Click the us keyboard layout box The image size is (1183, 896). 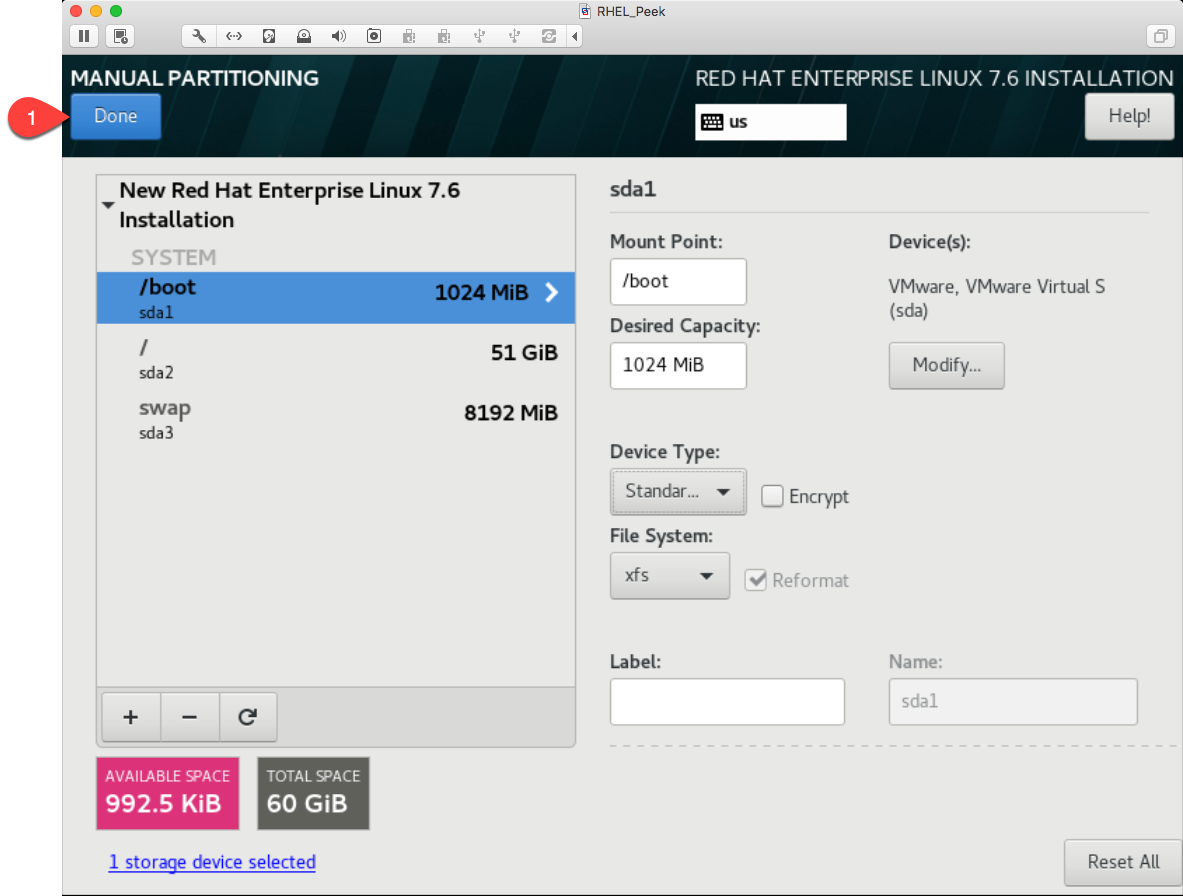pos(770,121)
